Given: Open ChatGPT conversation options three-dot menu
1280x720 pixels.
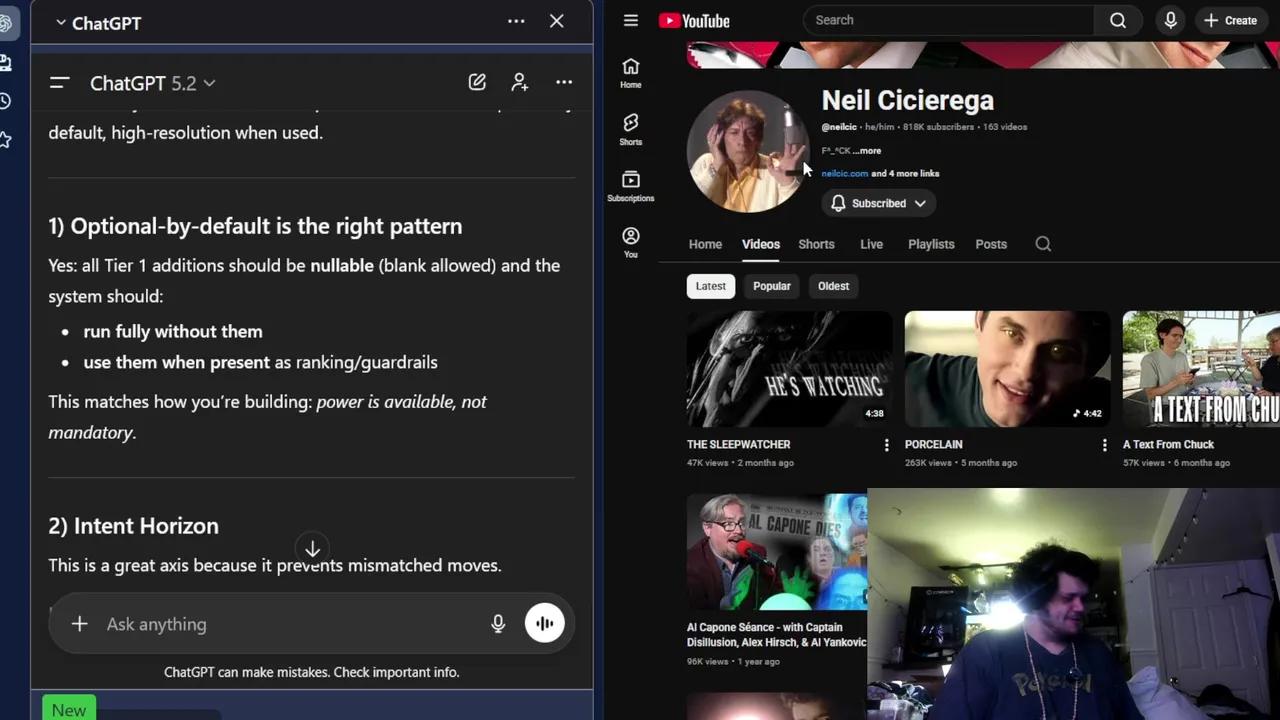Looking at the screenshot, I should pyautogui.click(x=564, y=82).
